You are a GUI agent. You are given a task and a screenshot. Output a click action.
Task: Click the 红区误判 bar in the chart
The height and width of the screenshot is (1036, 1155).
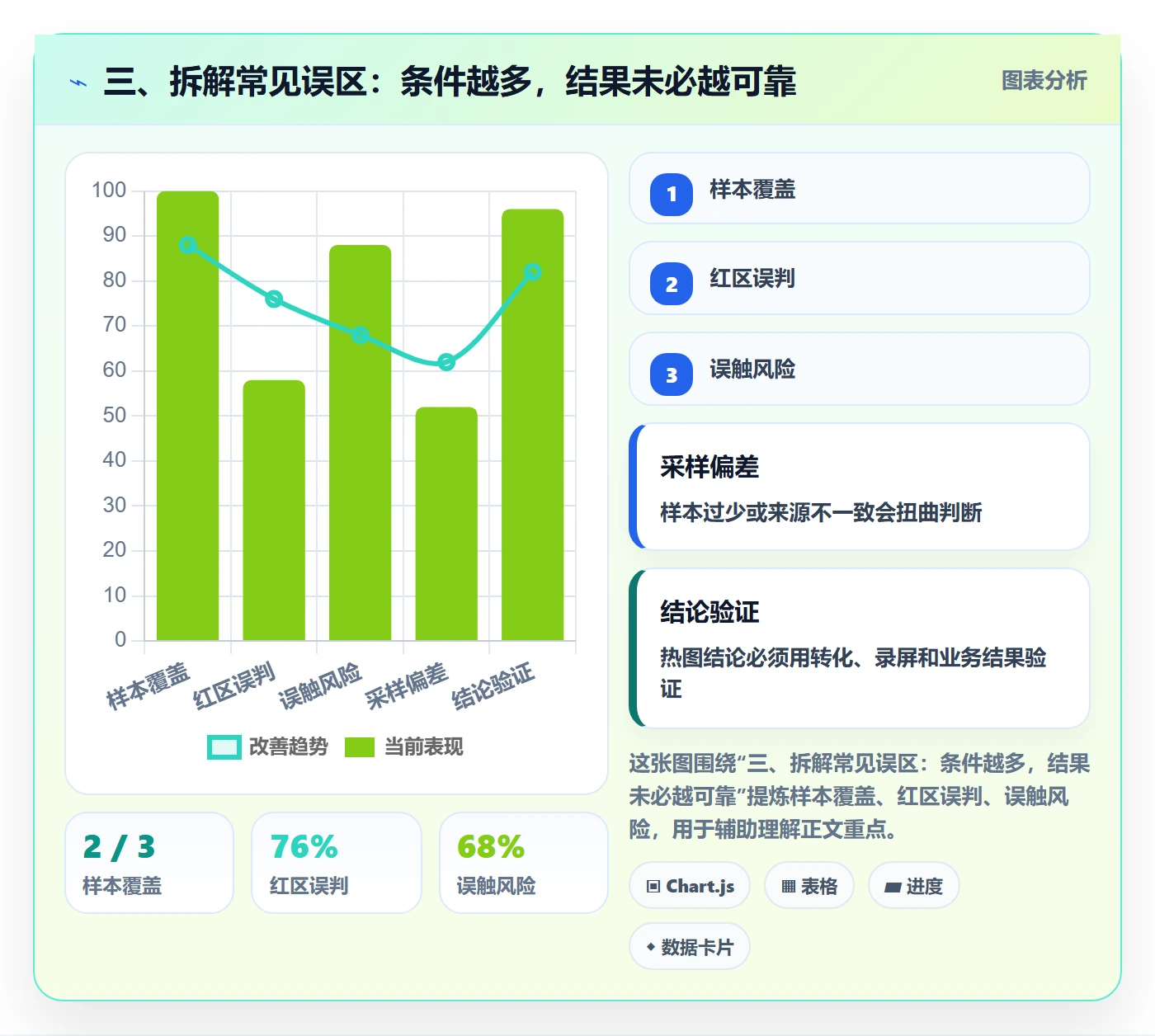[x=274, y=510]
